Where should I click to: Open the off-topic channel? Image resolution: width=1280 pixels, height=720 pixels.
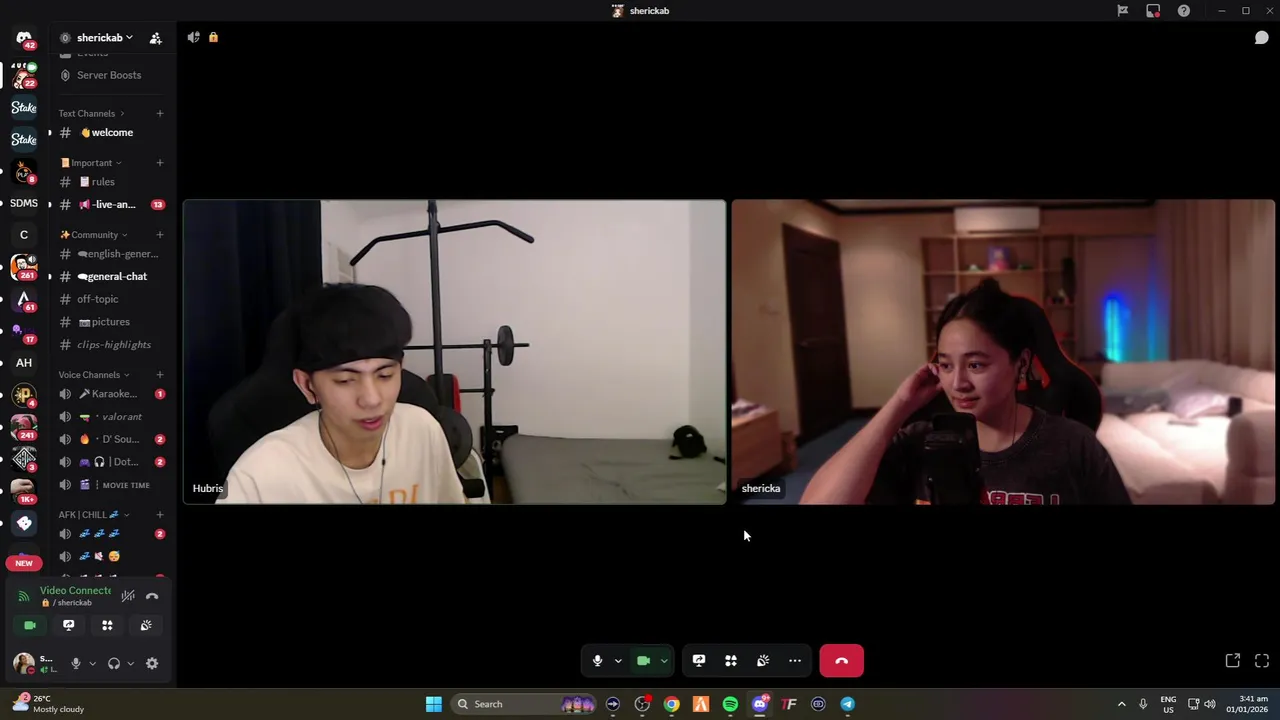point(110,299)
